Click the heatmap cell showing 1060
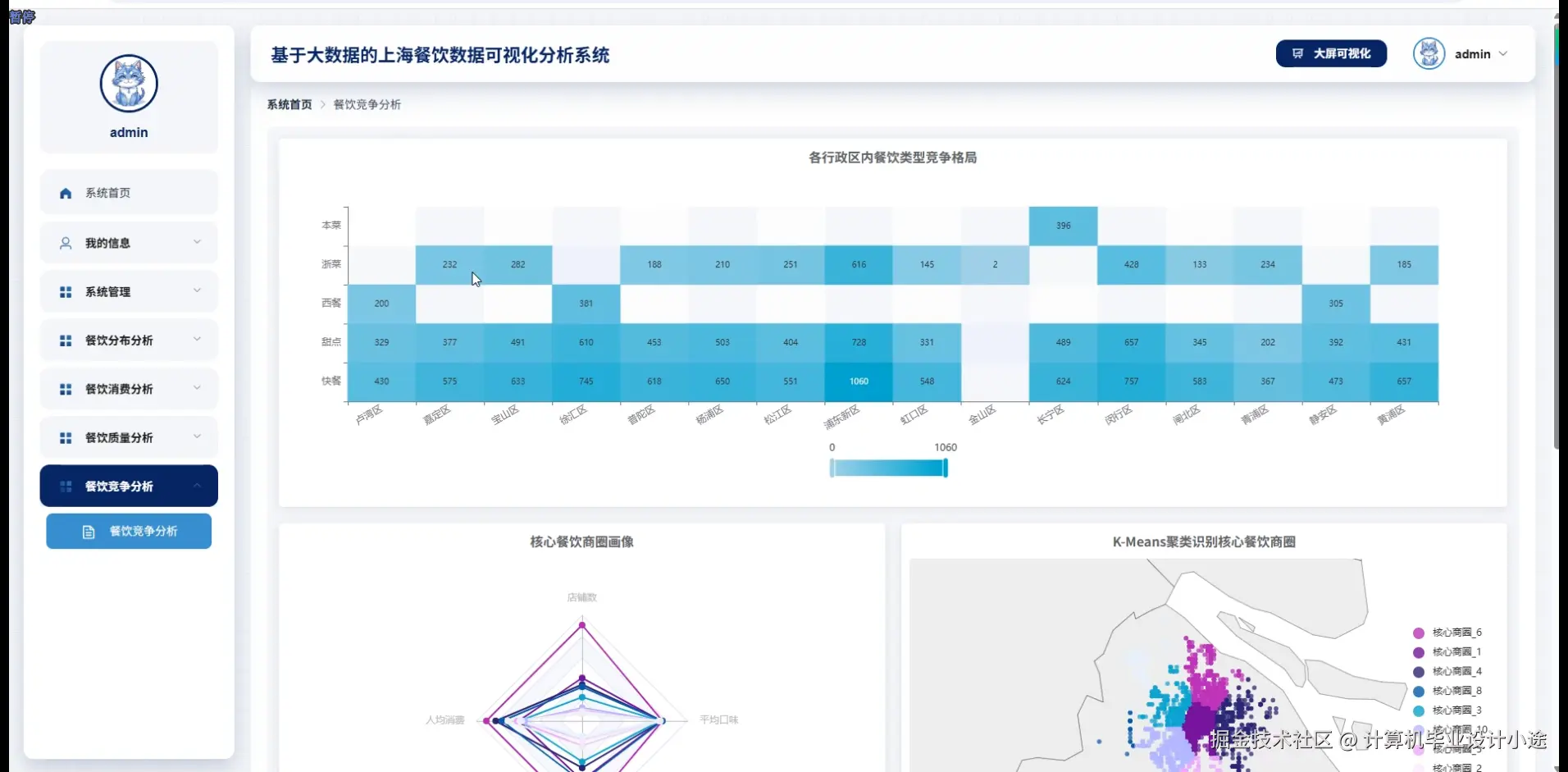 coord(859,382)
